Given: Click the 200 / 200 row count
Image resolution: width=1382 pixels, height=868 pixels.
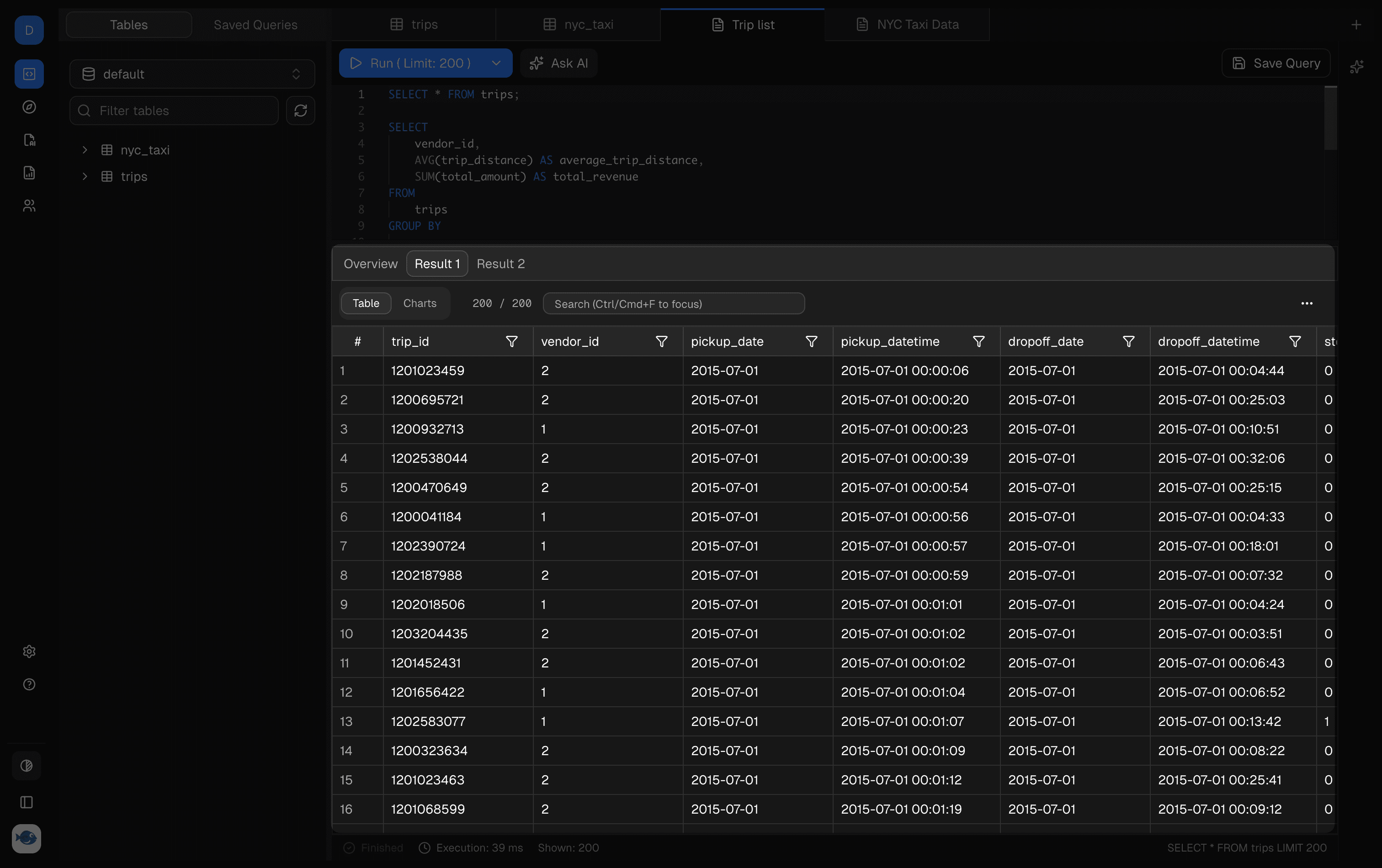Looking at the screenshot, I should pyautogui.click(x=502, y=303).
